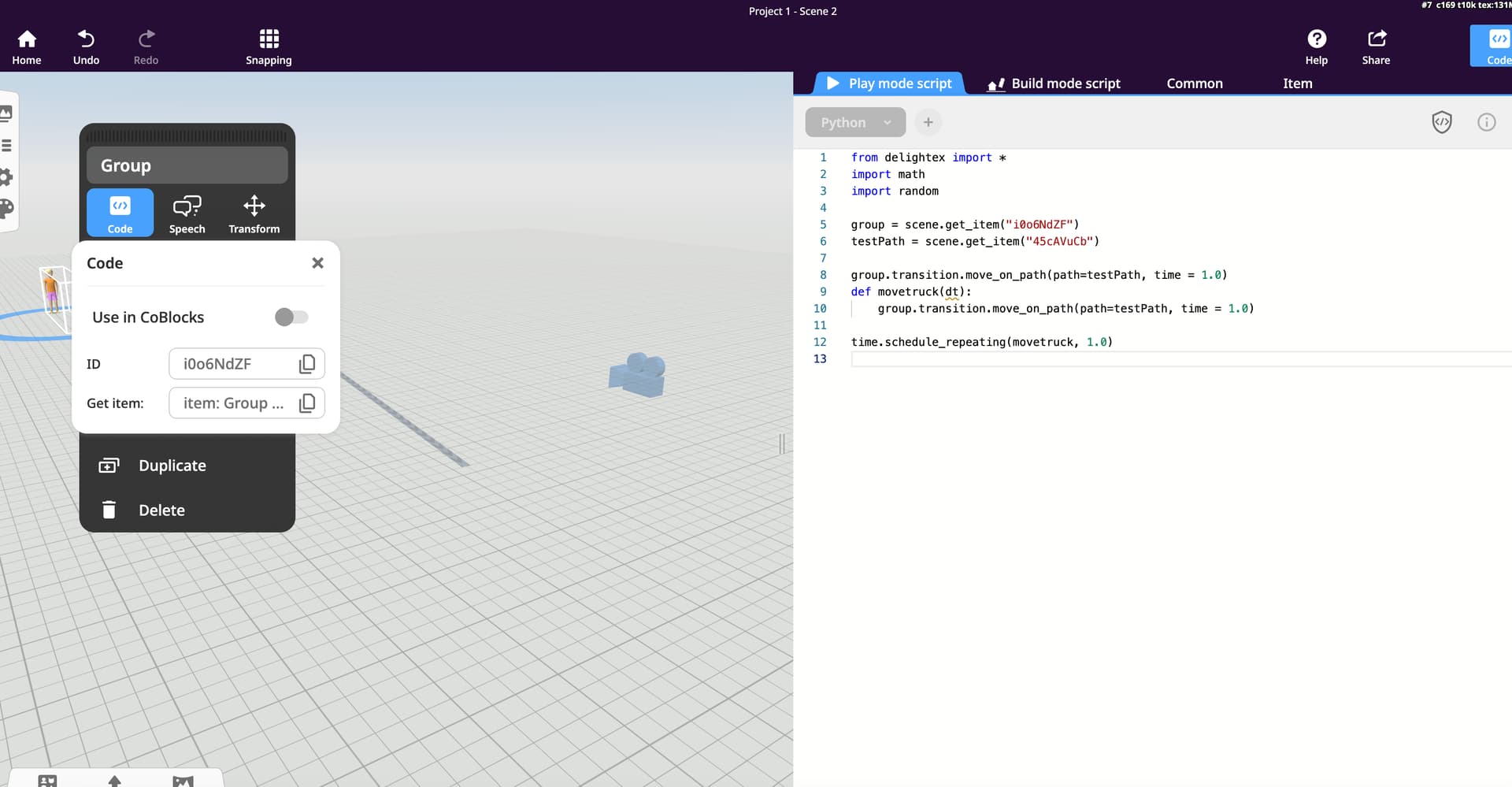Open the Upload arrow in bottom bar

[x=115, y=781]
